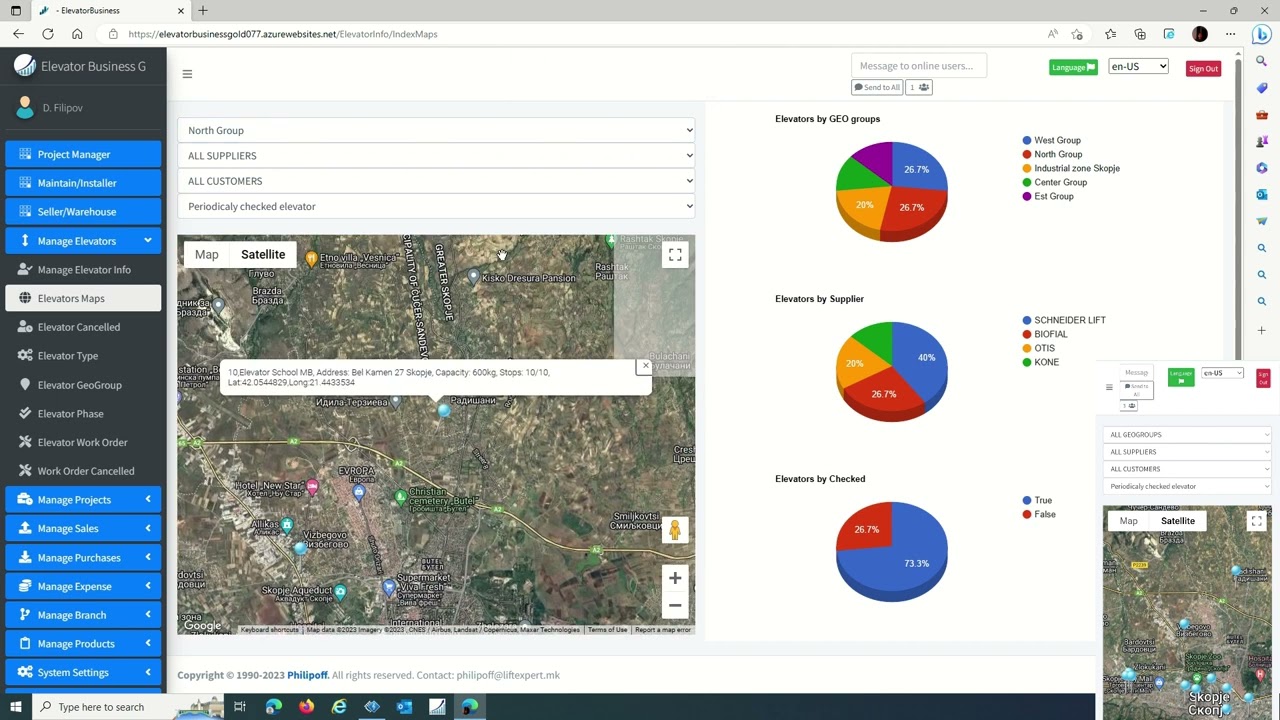The height and width of the screenshot is (720, 1280).
Task: Open the browser Collections icon
Action: (x=1140, y=34)
